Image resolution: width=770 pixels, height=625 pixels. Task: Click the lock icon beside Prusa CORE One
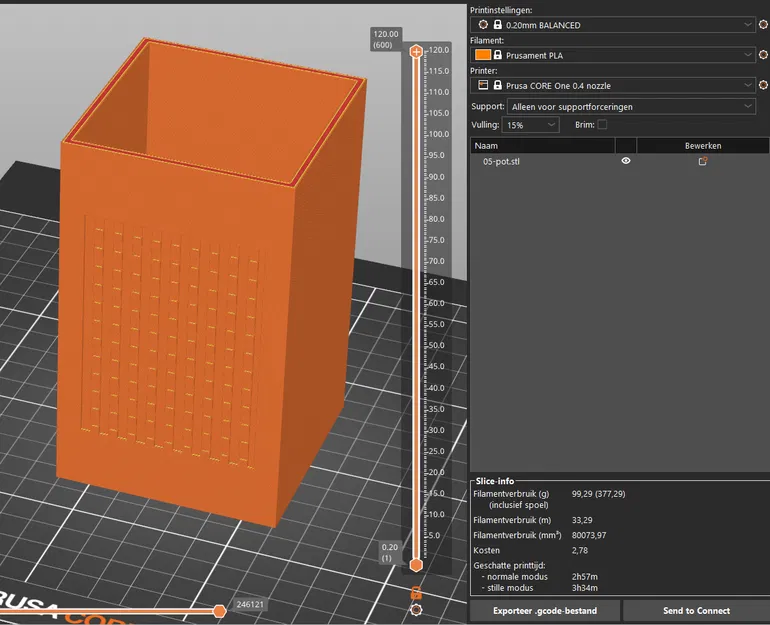pyautogui.click(x=497, y=85)
